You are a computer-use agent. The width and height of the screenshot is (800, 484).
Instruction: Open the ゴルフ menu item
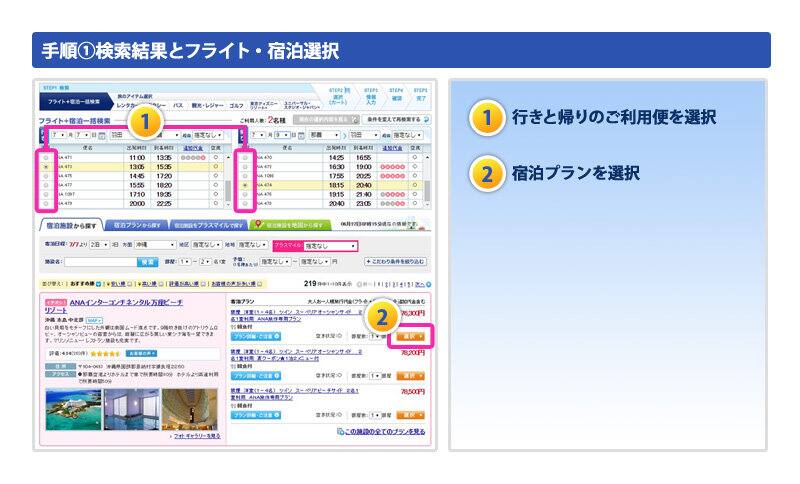236,104
